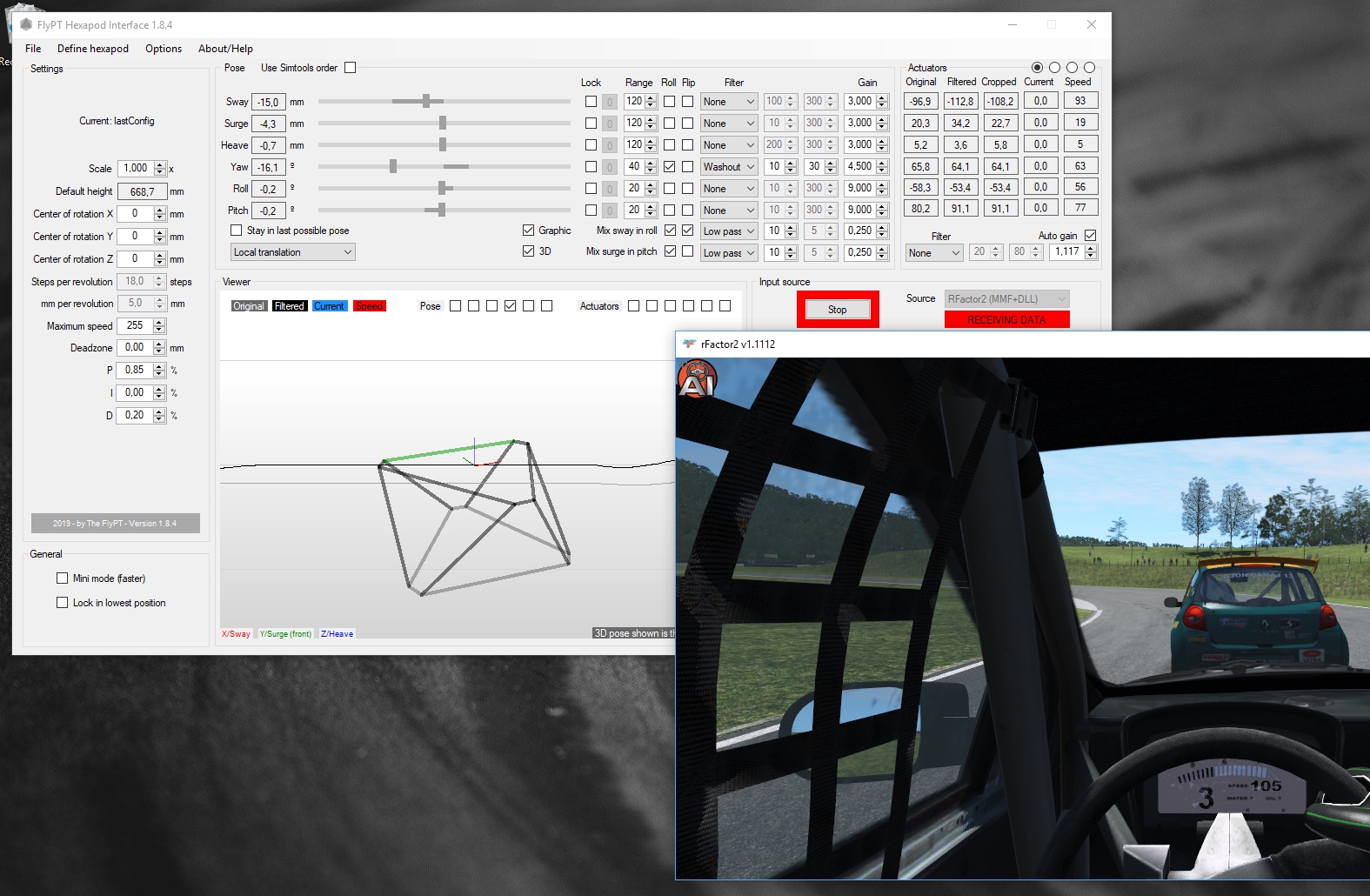Click the FlyPT Hexapod app icon
This screenshot has width=1370, height=896.
point(26,24)
